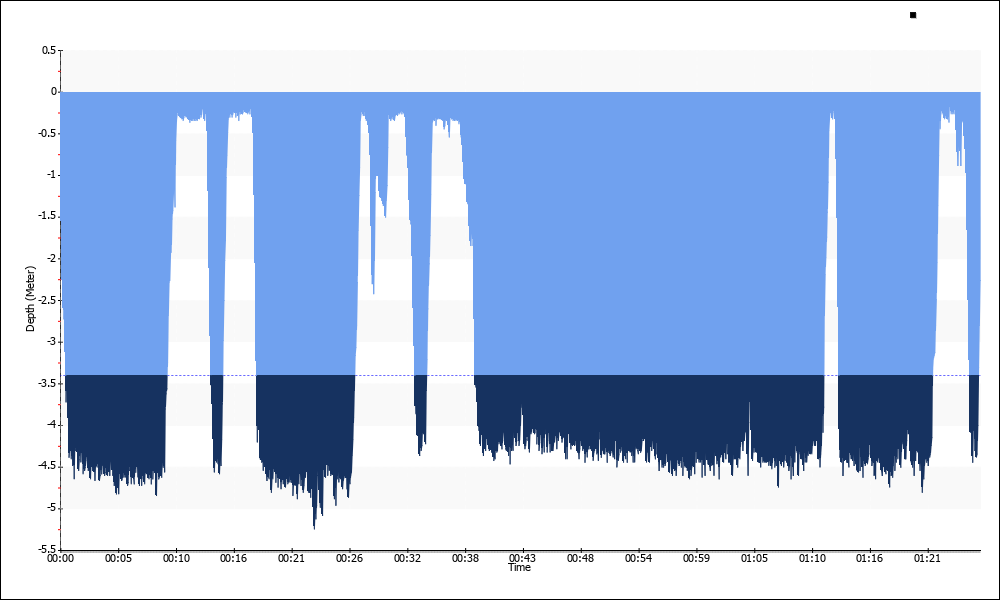Select the -1.5 depth tick label
Screen dimensions: 1000x600
[48, 217]
